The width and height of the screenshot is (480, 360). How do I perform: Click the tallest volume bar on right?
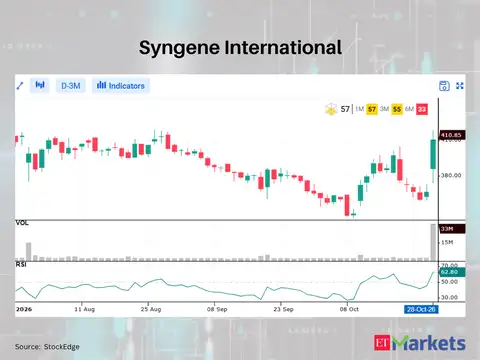point(433,242)
